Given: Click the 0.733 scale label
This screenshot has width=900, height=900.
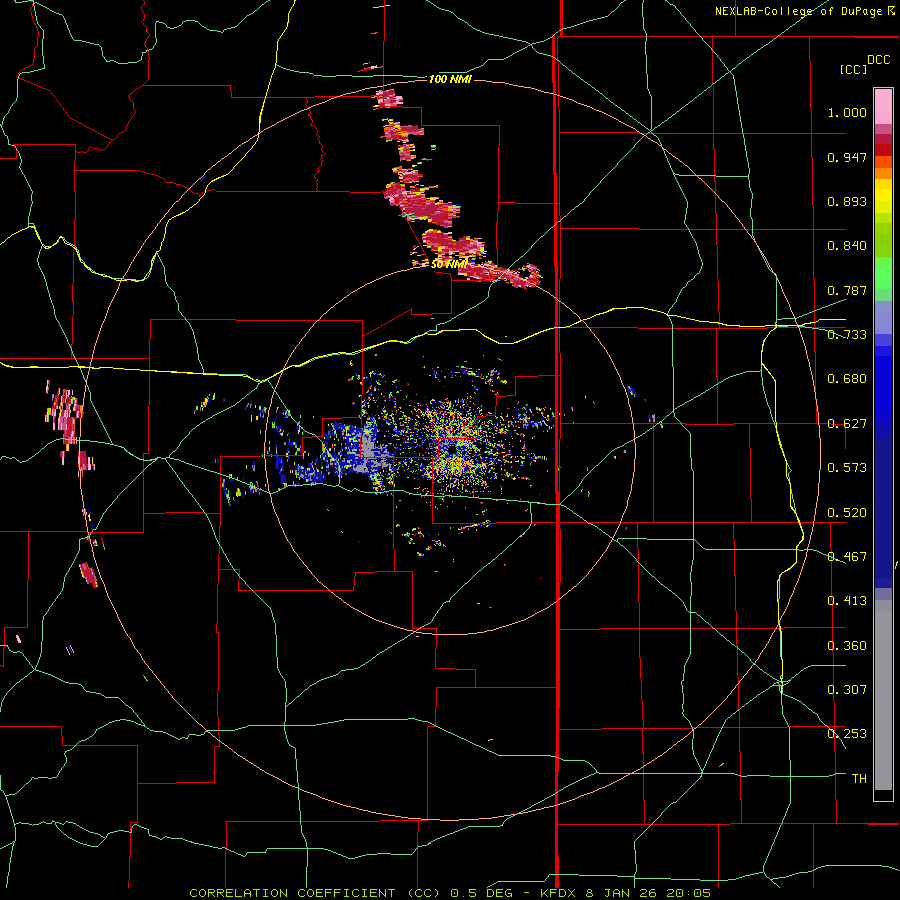Looking at the screenshot, I should click(847, 335).
